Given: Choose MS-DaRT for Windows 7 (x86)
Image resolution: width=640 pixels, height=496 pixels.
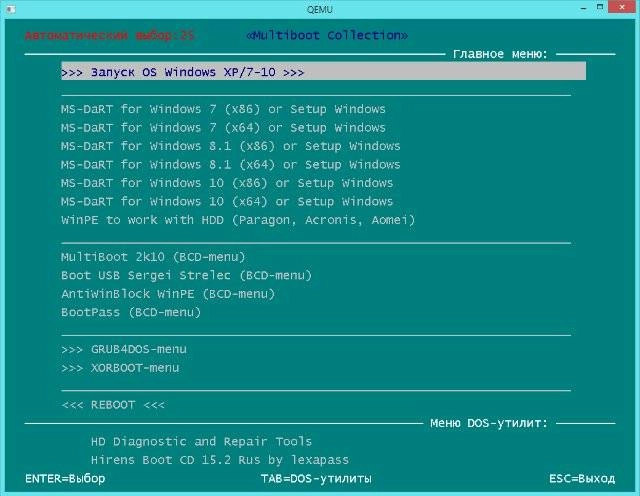Looking at the screenshot, I should [x=223, y=109].
